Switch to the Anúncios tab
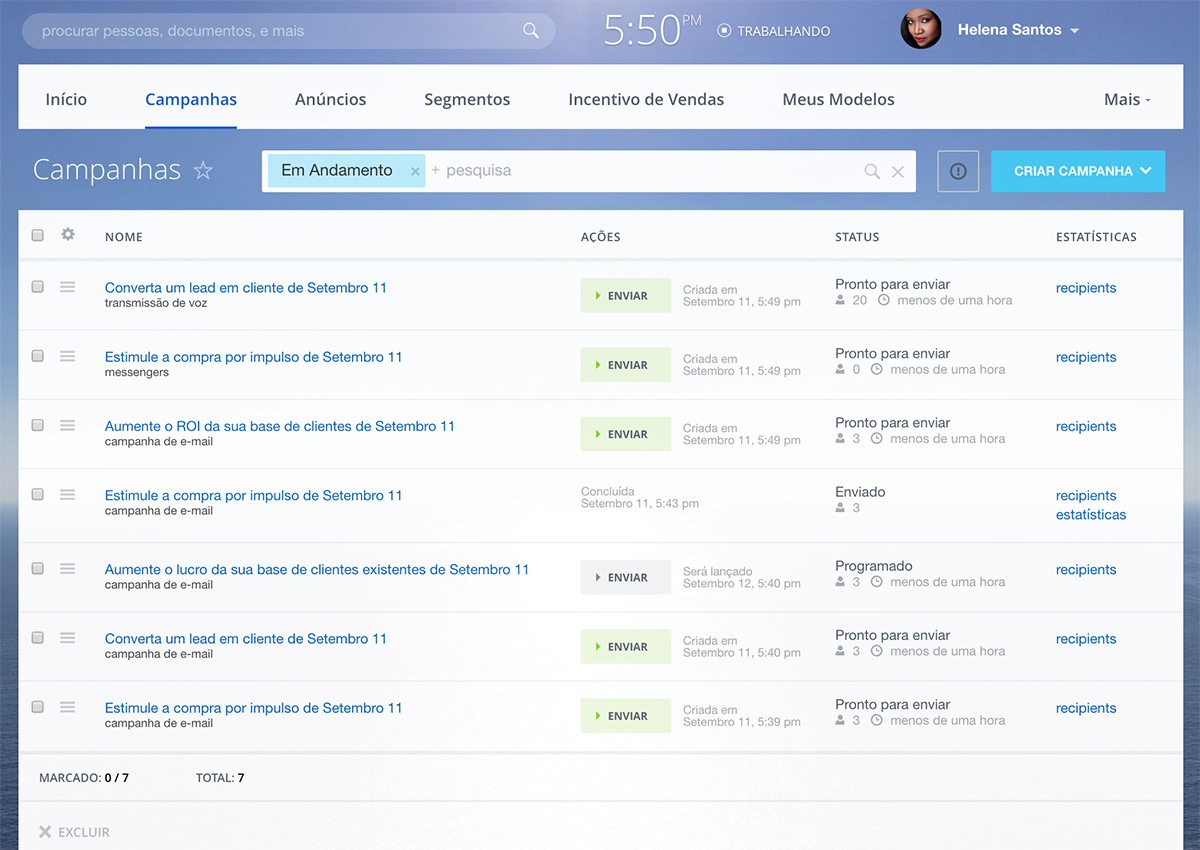The image size is (1200, 850). click(x=330, y=99)
